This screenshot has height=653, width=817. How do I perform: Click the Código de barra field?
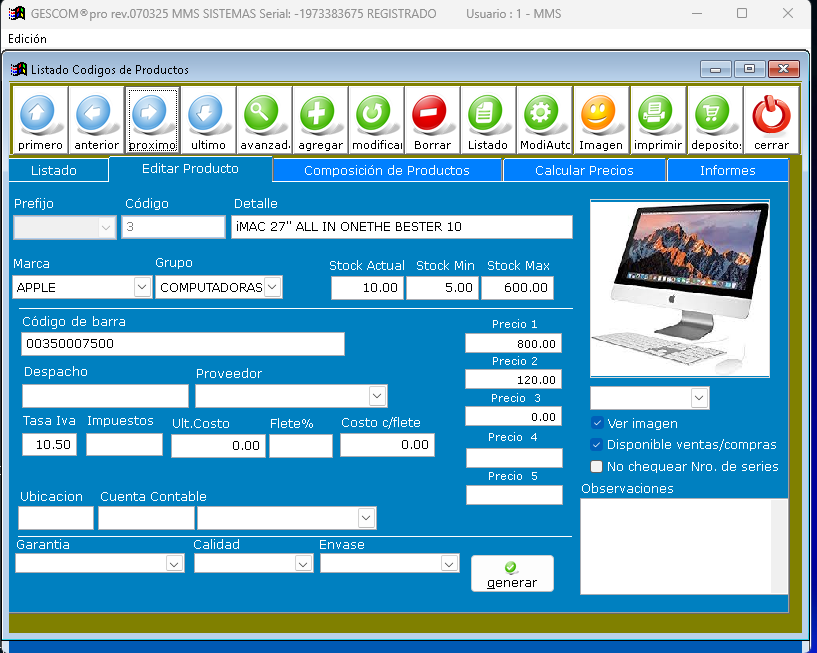tap(183, 344)
